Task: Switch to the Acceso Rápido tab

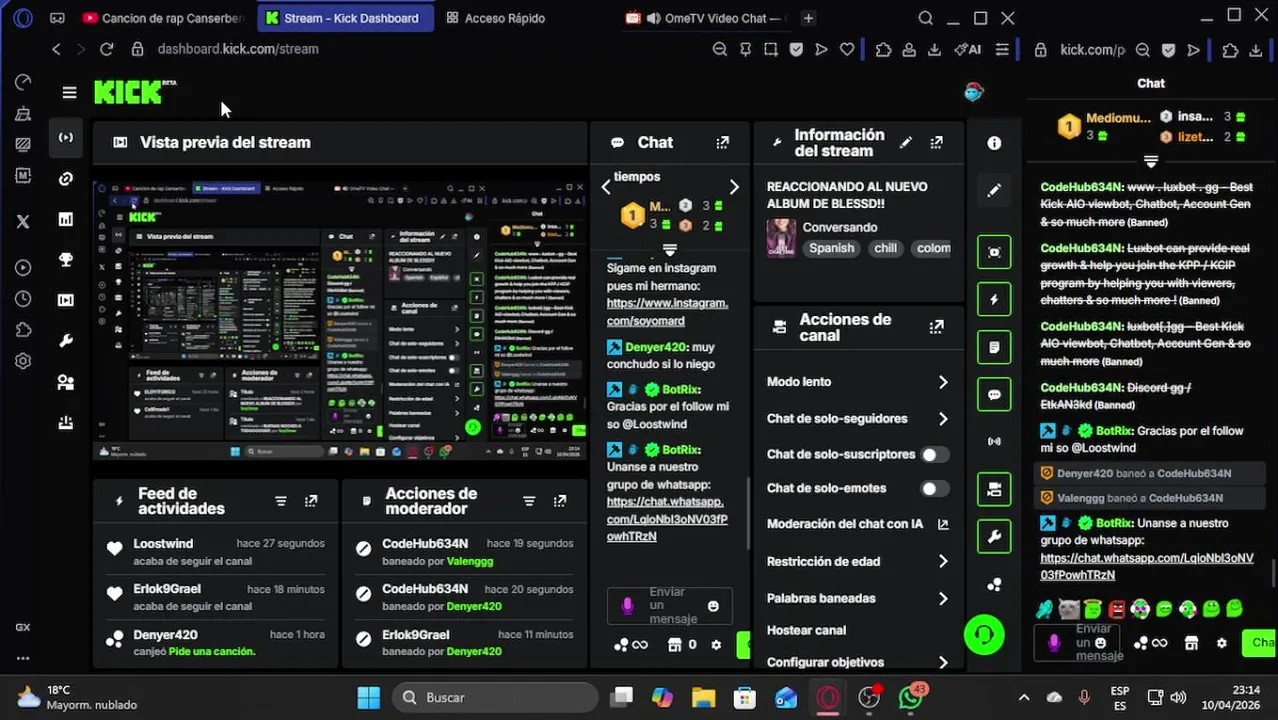Action: 496,18
